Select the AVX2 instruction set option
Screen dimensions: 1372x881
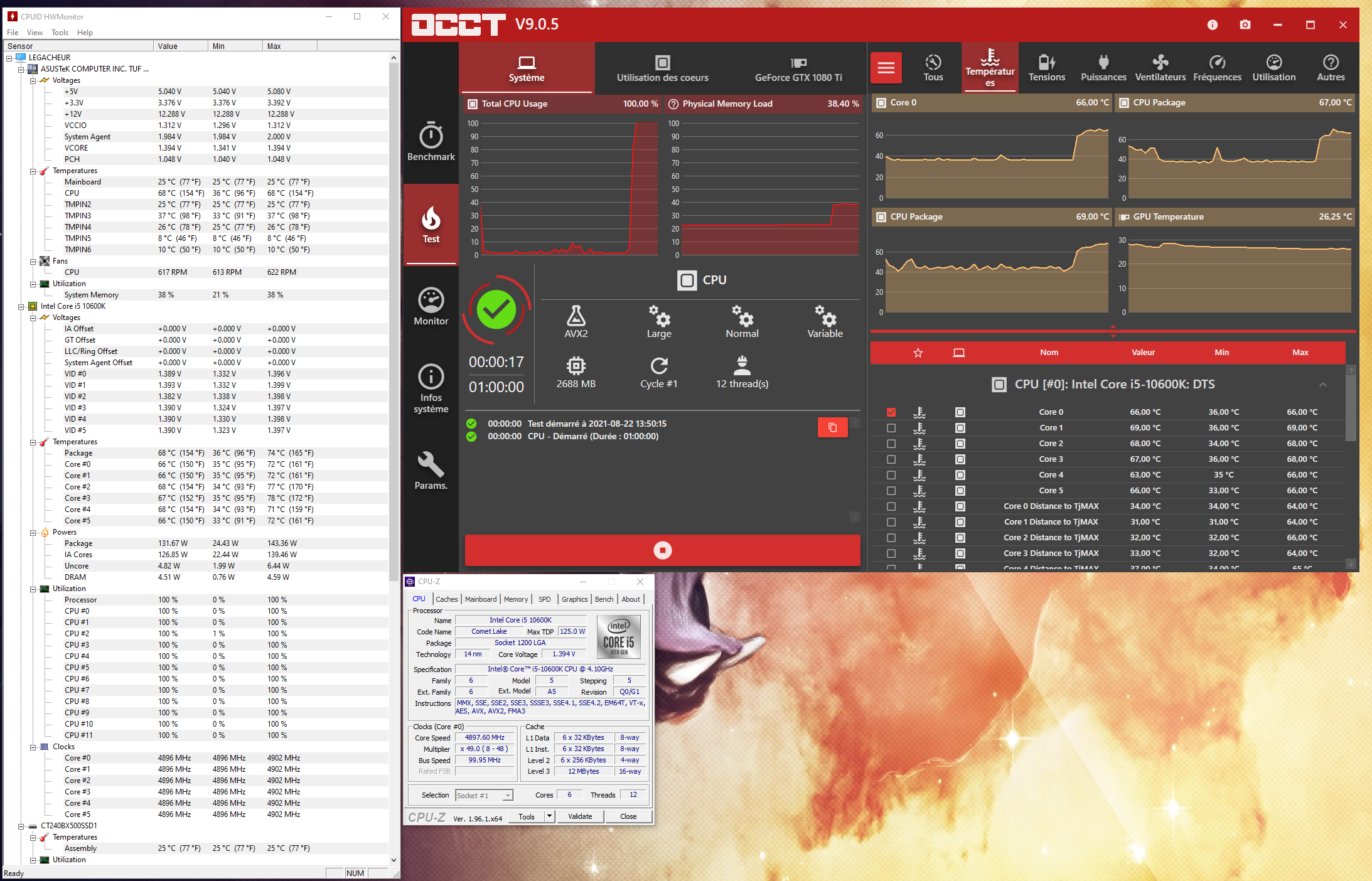[576, 321]
